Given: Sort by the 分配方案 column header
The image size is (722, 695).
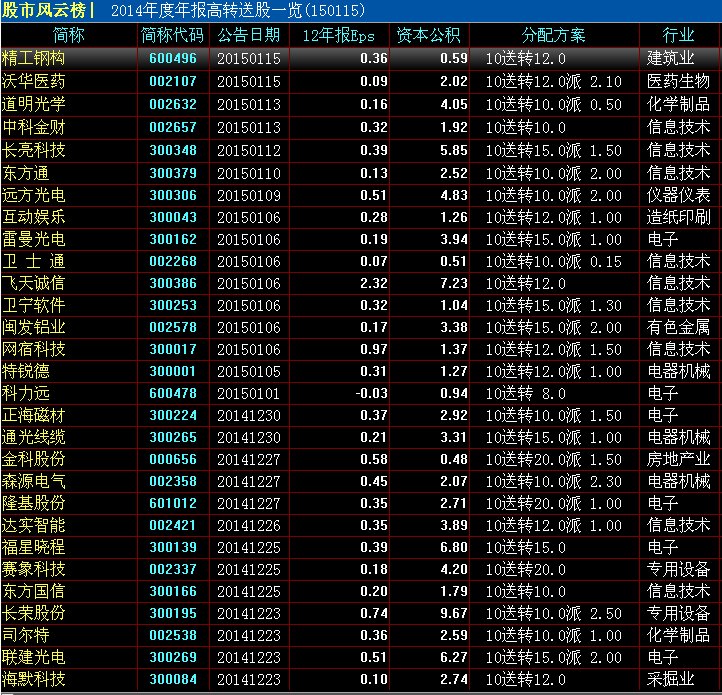Looking at the screenshot, I should pos(553,35).
